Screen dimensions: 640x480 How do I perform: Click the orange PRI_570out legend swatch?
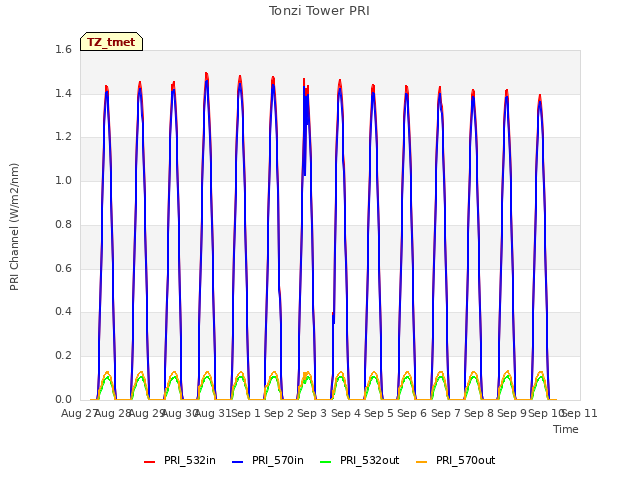[x=422, y=462]
